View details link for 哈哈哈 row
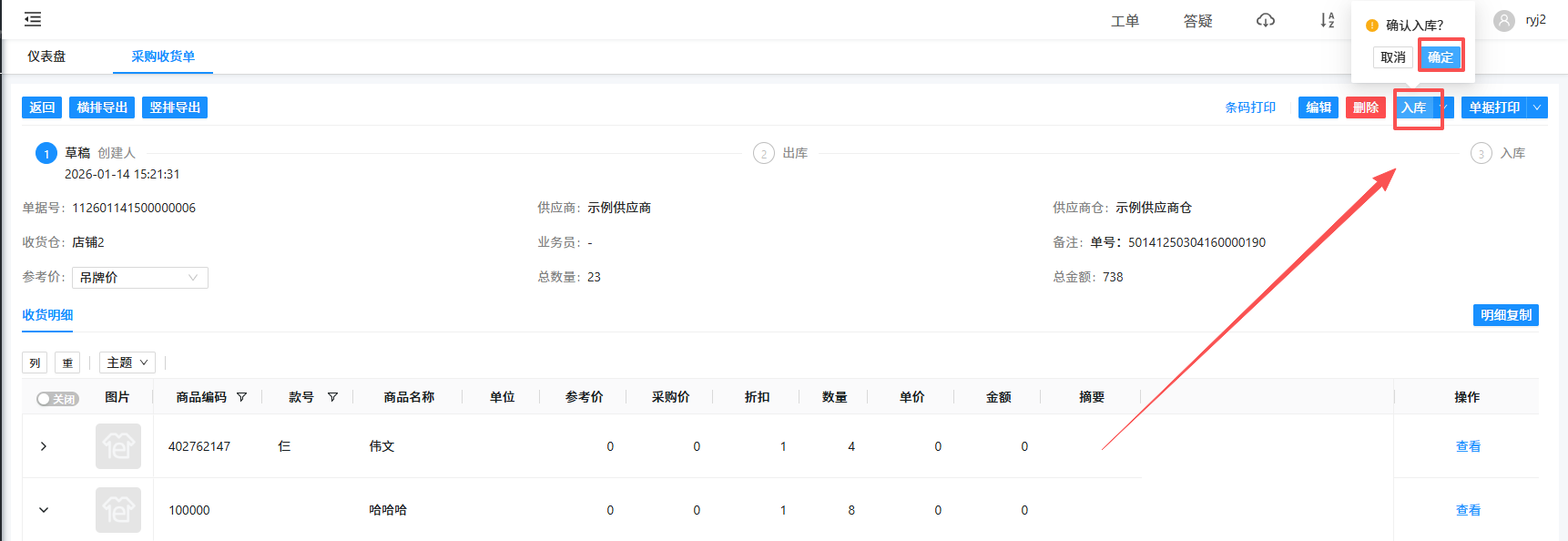The width and height of the screenshot is (1568, 541). (1468, 510)
